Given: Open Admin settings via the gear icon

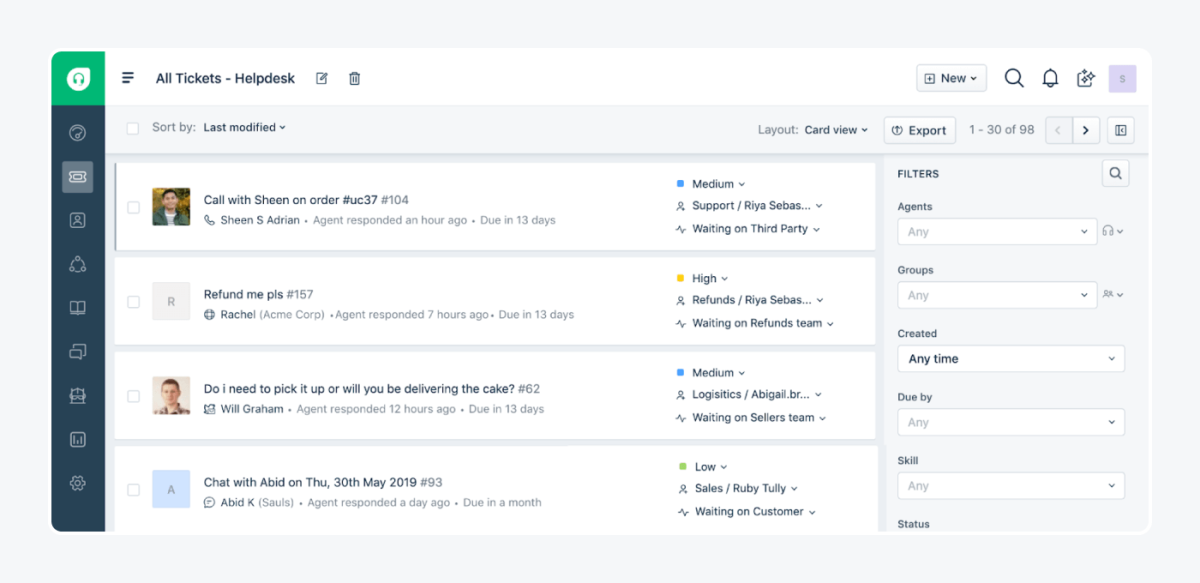Looking at the screenshot, I should click(78, 483).
